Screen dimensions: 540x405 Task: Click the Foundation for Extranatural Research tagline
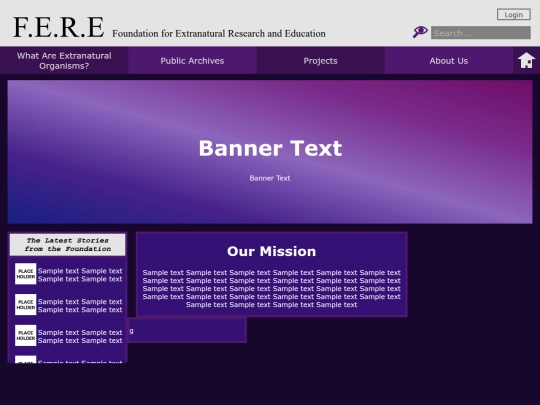(219, 33)
